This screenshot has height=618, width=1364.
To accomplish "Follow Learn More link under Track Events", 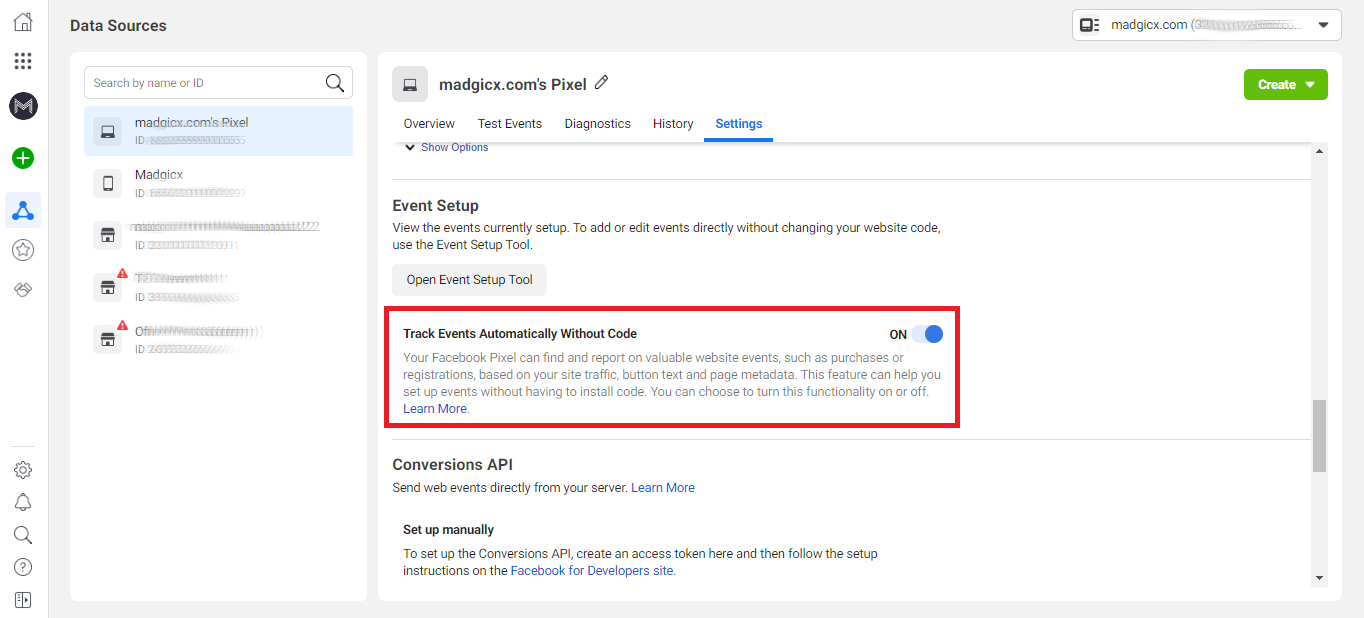I will click(435, 409).
